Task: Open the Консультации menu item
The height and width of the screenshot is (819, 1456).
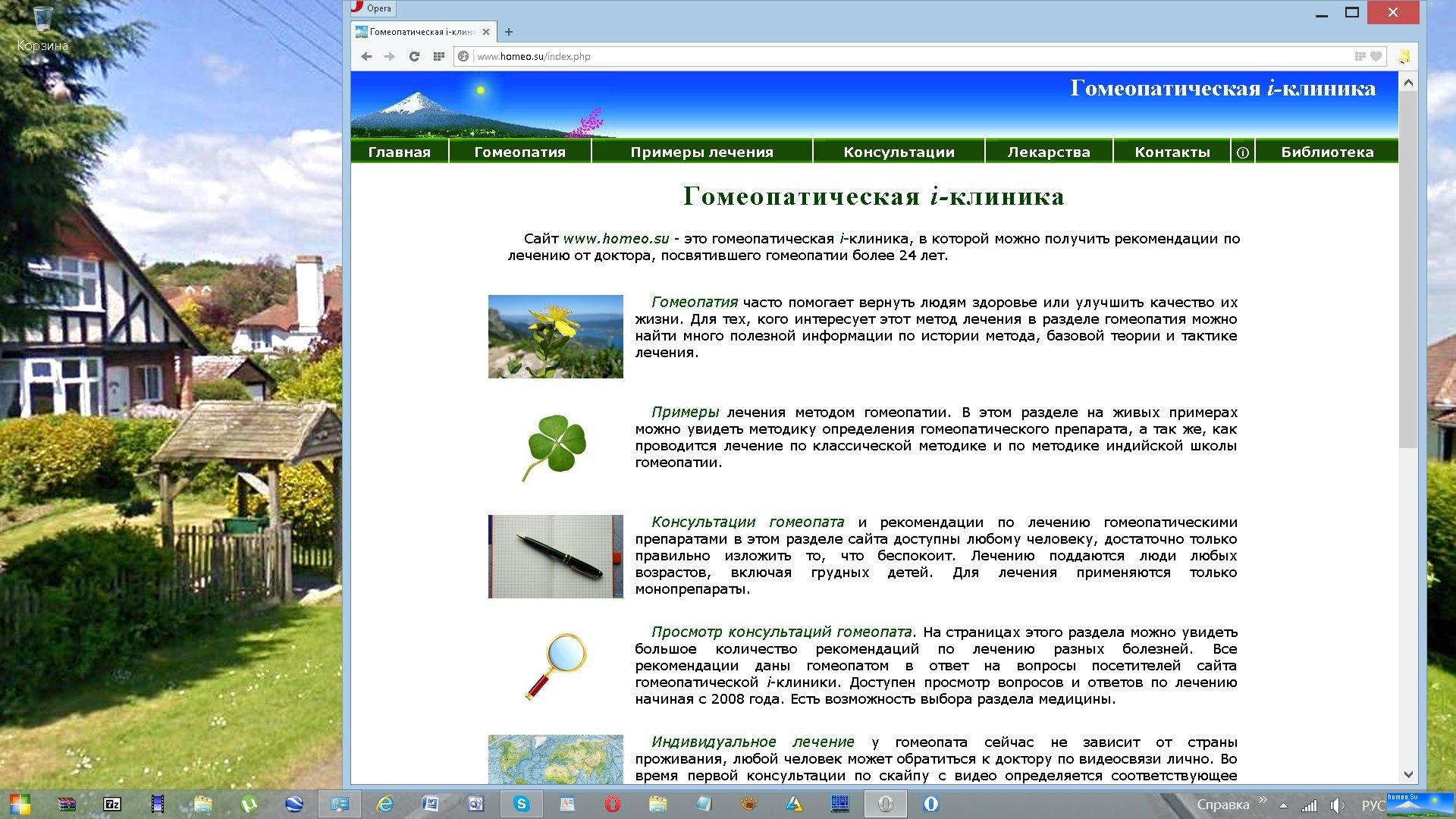Action: (899, 152)
